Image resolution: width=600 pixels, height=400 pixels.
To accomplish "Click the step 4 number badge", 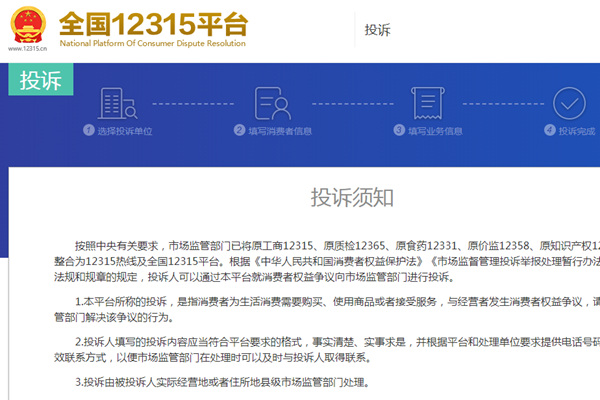I will tap(549, 130).
